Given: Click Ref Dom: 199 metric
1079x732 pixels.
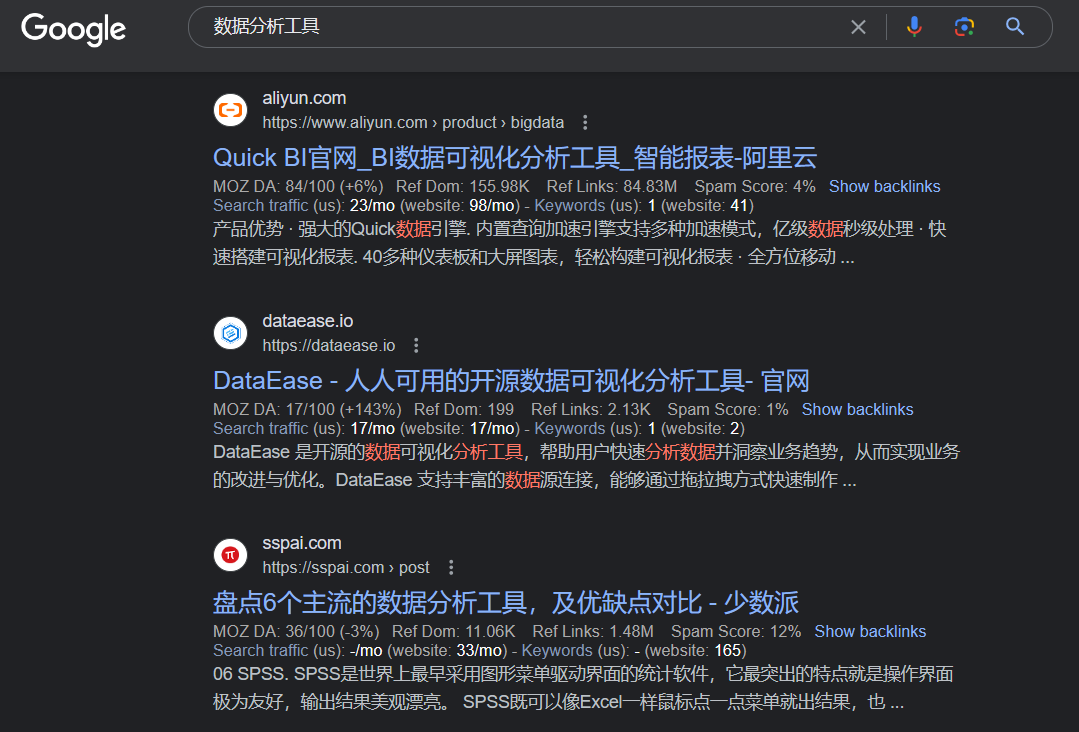Looking at the screenshot, I should click(464, 409).
